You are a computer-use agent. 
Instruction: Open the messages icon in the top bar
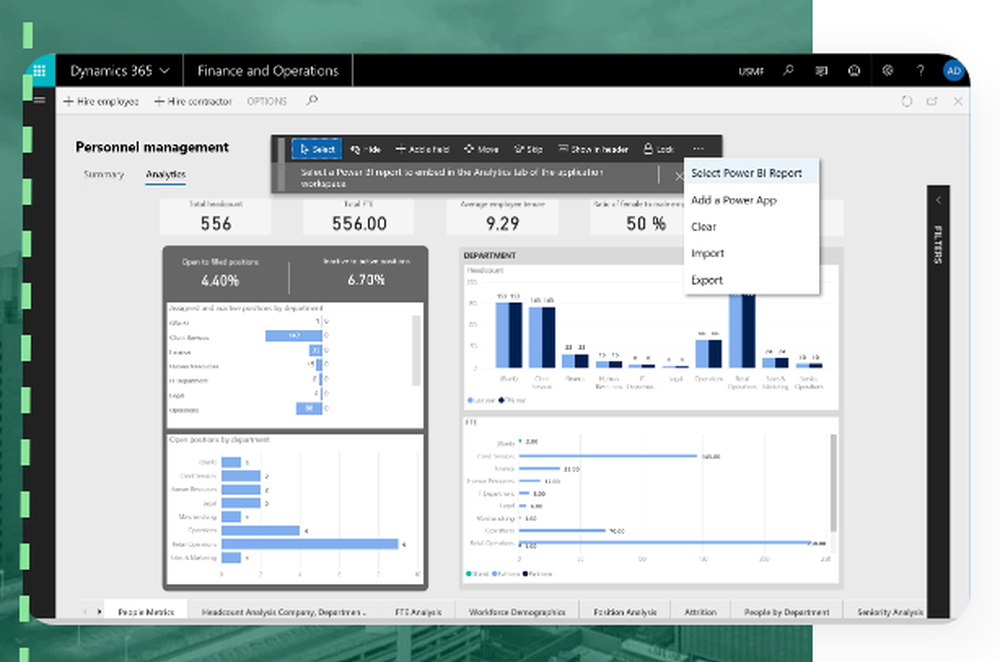[821, 71]
